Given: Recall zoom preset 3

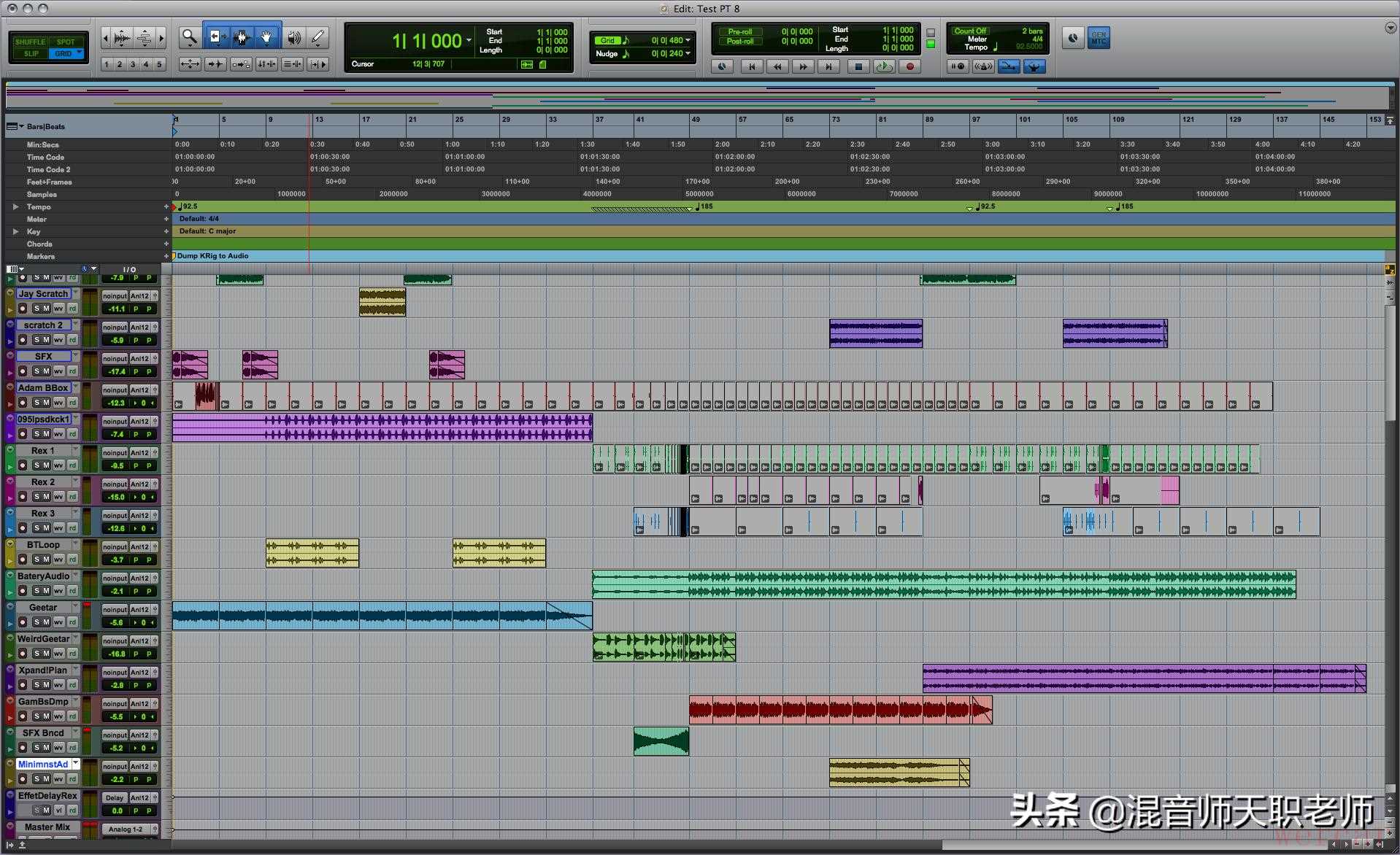Looking at the screenshot, I should 133,65.
